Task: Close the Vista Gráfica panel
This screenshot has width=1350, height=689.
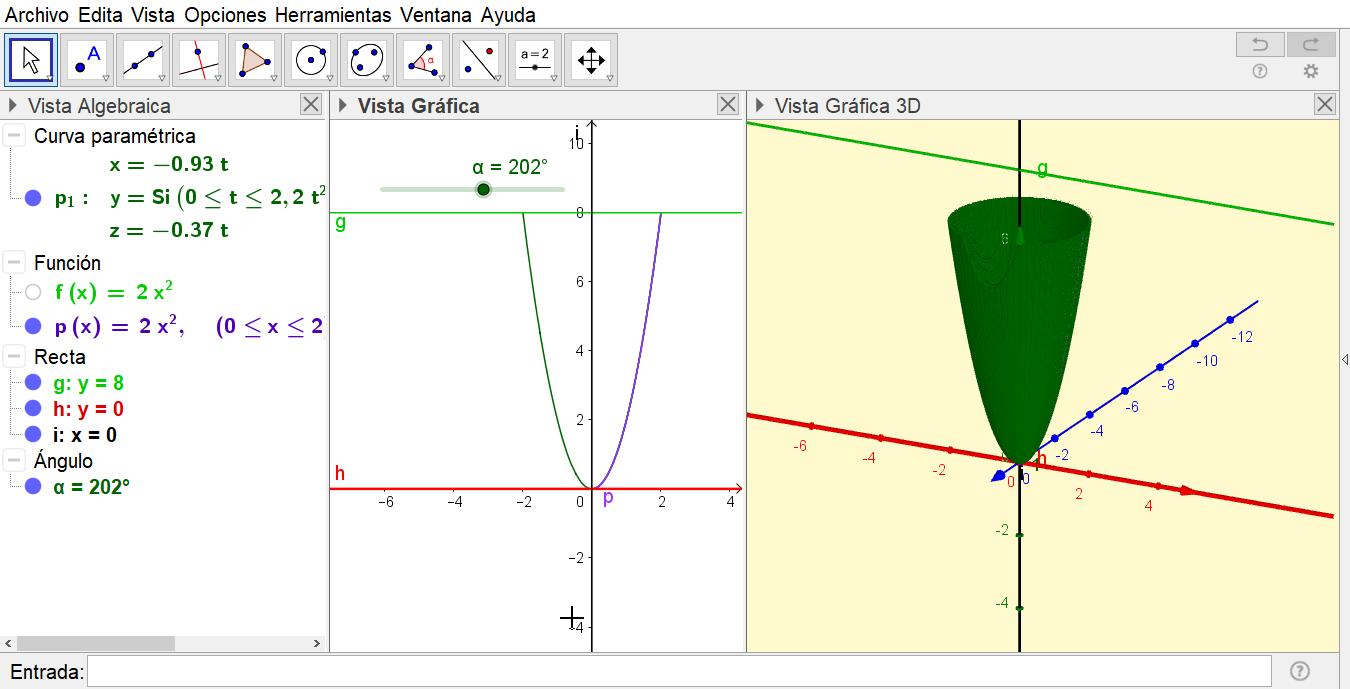Action: click(x=728, y=105)
